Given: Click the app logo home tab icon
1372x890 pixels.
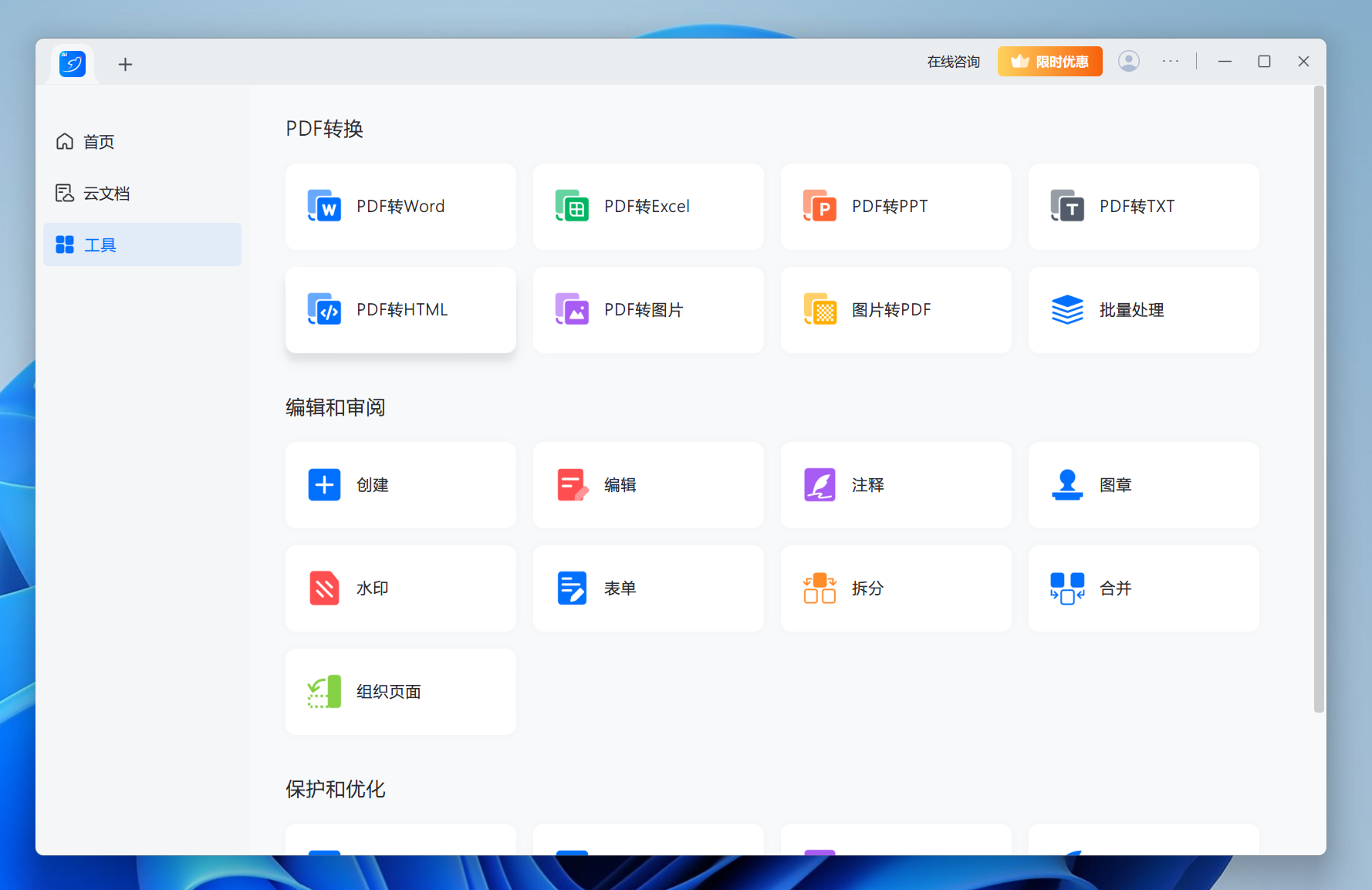Looking at the screenshot, I should [73, 64].
